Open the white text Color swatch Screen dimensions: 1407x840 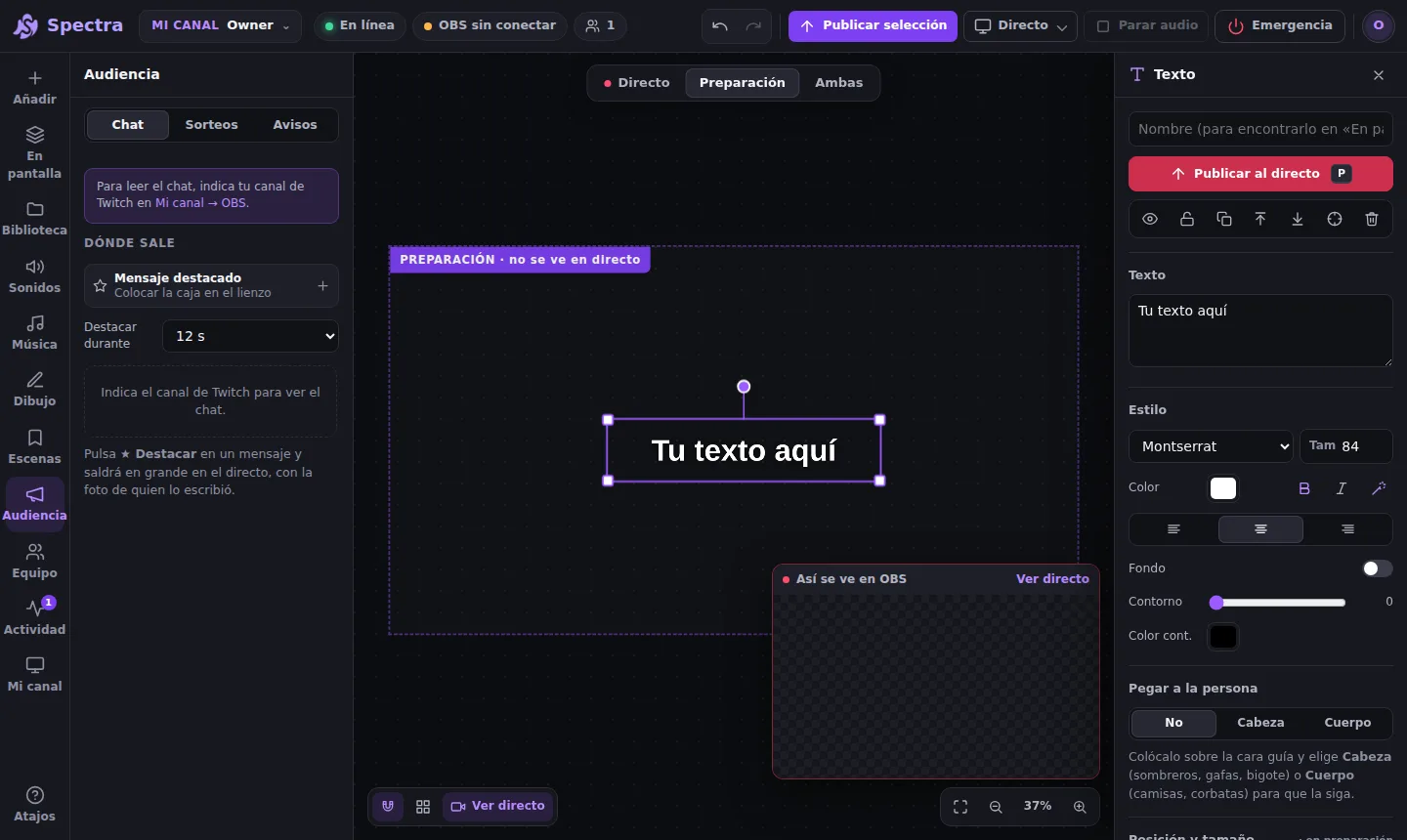tap(1223, 488)
